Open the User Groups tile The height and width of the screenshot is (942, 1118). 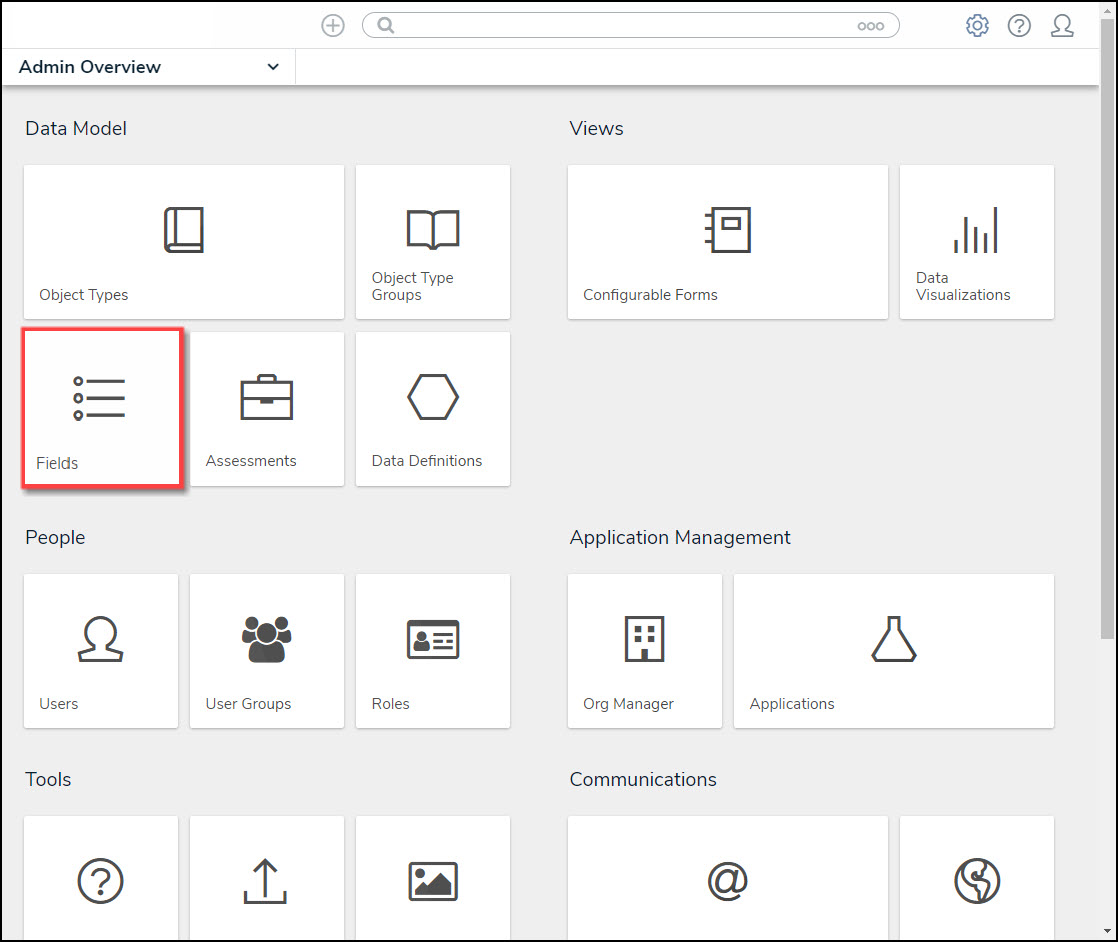(266, 650)
